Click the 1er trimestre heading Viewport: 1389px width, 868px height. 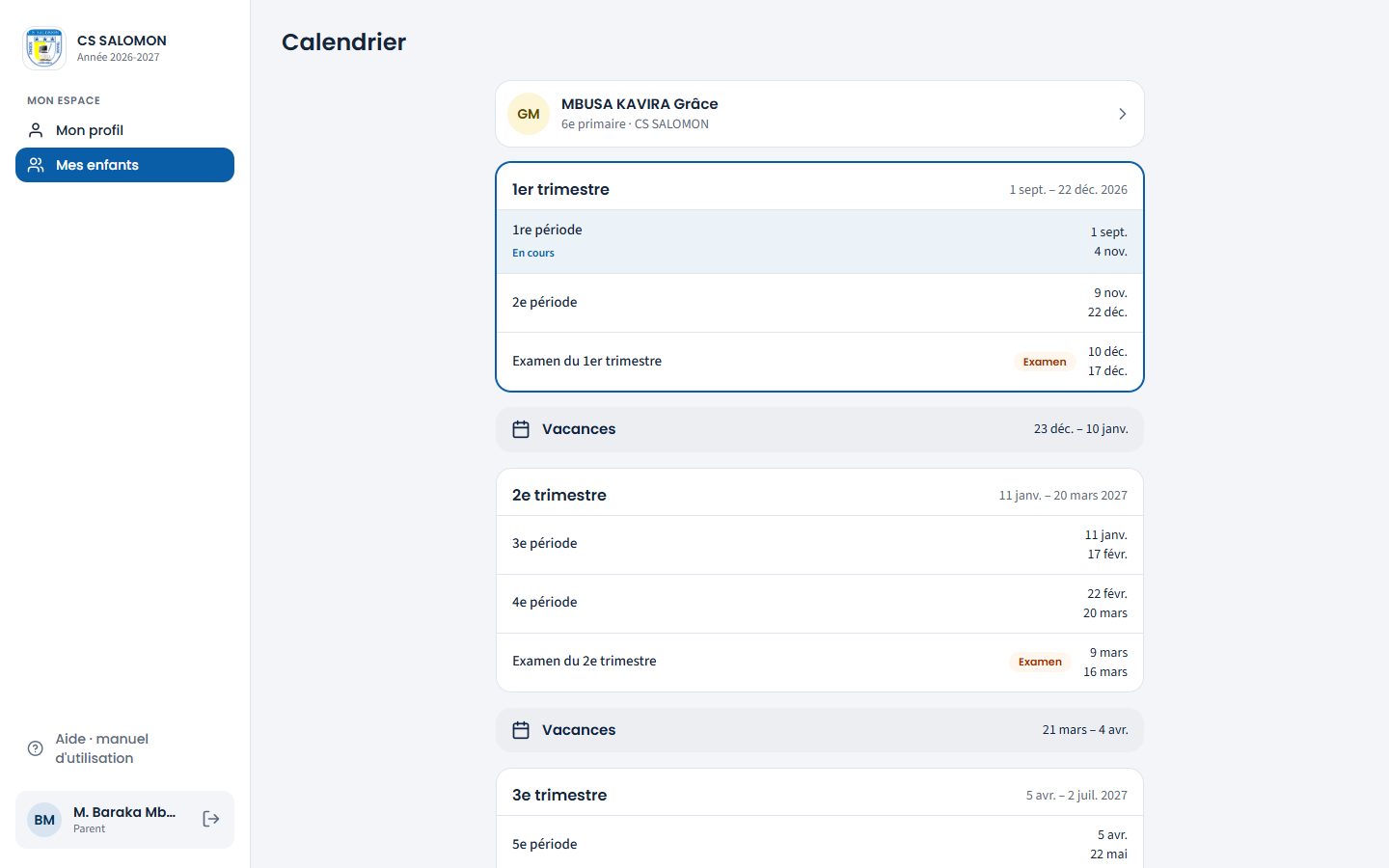560,189
